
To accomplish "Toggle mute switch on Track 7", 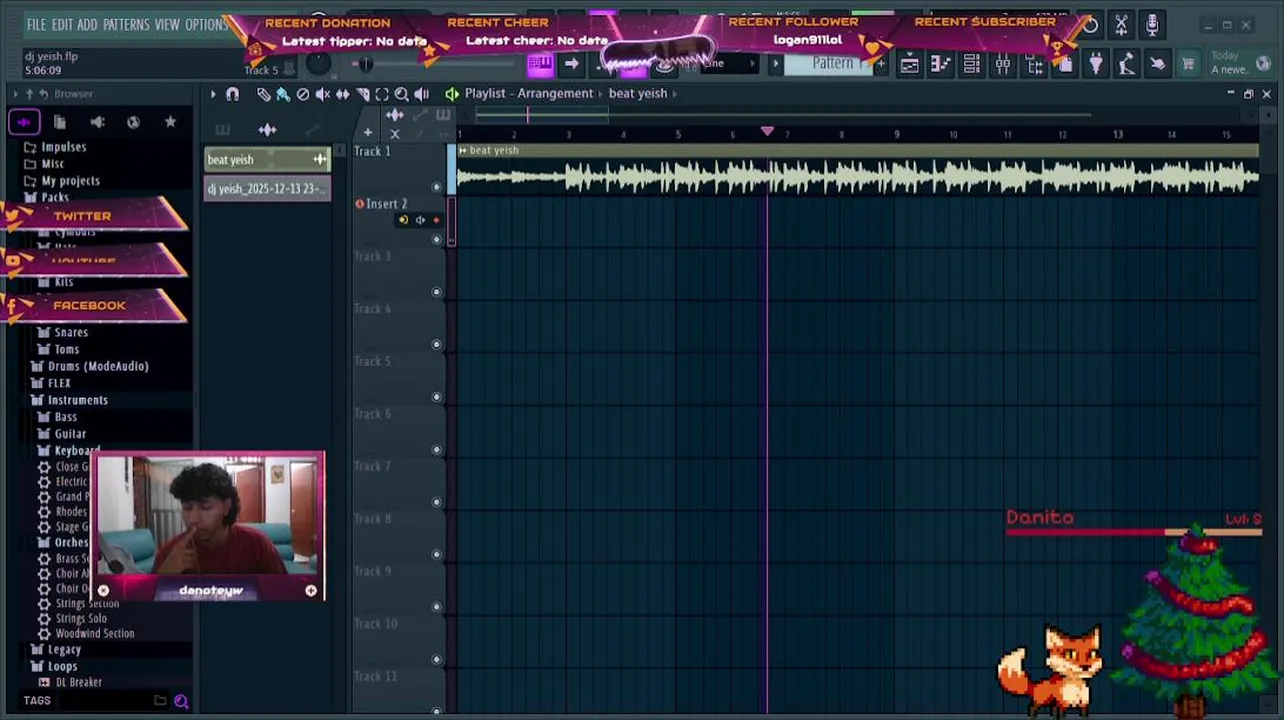I will [436, 502].
